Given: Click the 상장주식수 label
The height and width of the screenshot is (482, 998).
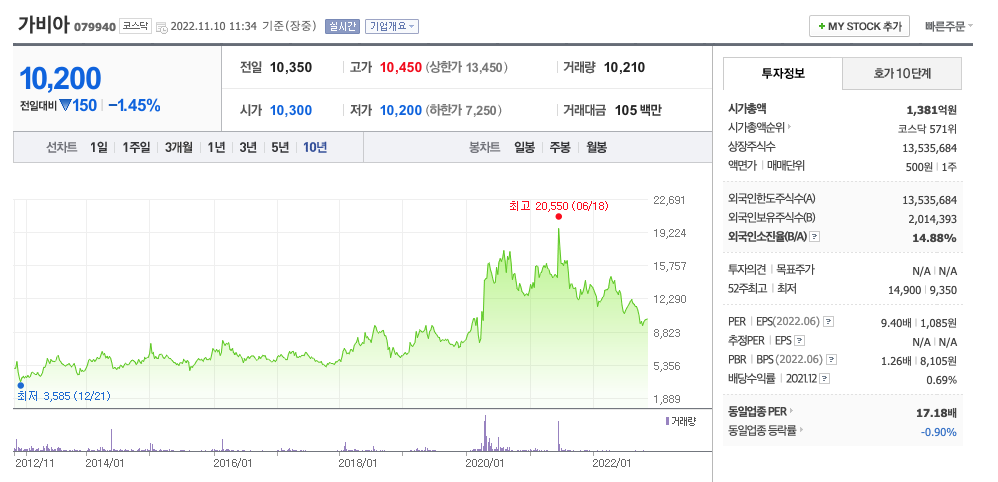Looking at the screenshot, I should pos(752,146).
